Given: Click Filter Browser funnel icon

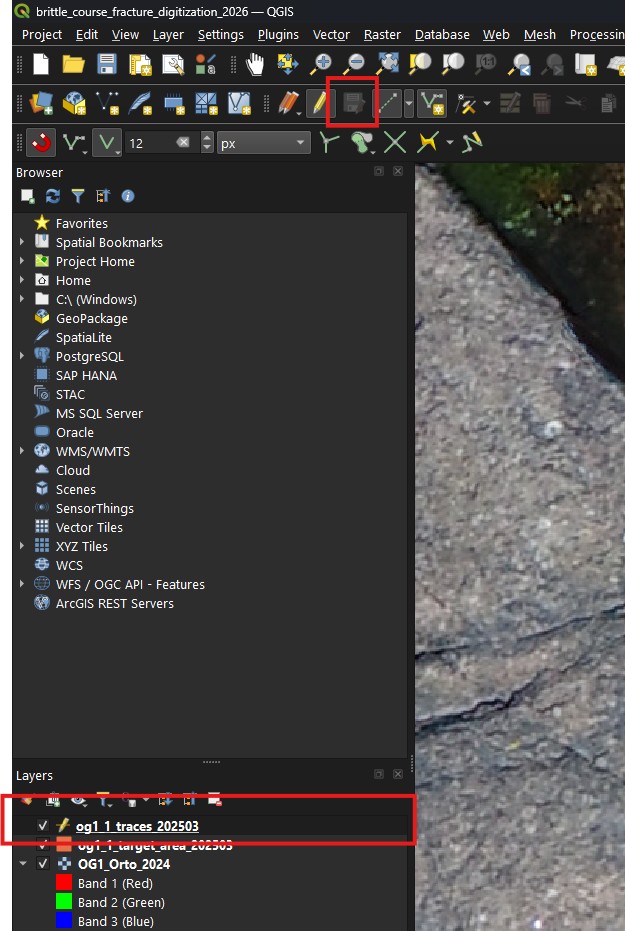Looking at the screenshot, I should 78,196.
